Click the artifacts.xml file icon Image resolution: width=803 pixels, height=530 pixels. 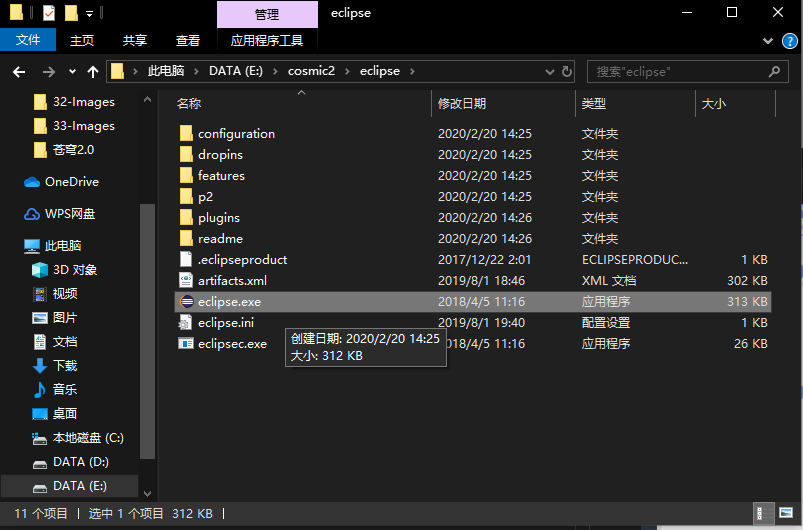pos(185,281)
